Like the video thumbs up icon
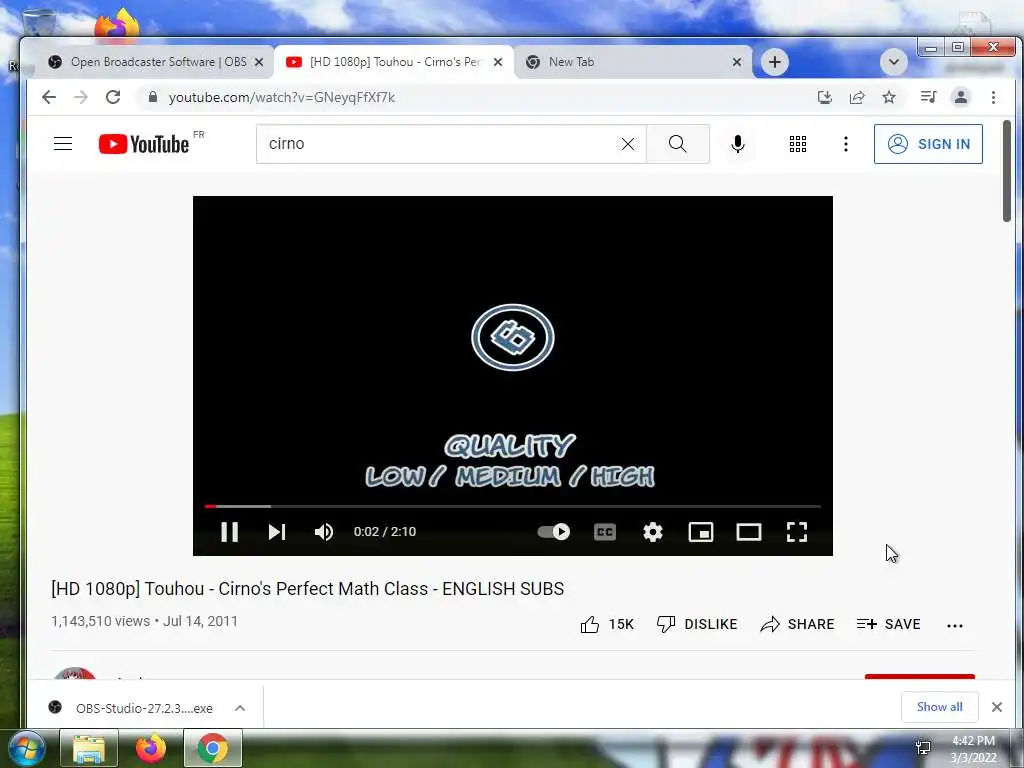Screen dimensions: 1024x768 pyautogui.click(x=590, y=624)
